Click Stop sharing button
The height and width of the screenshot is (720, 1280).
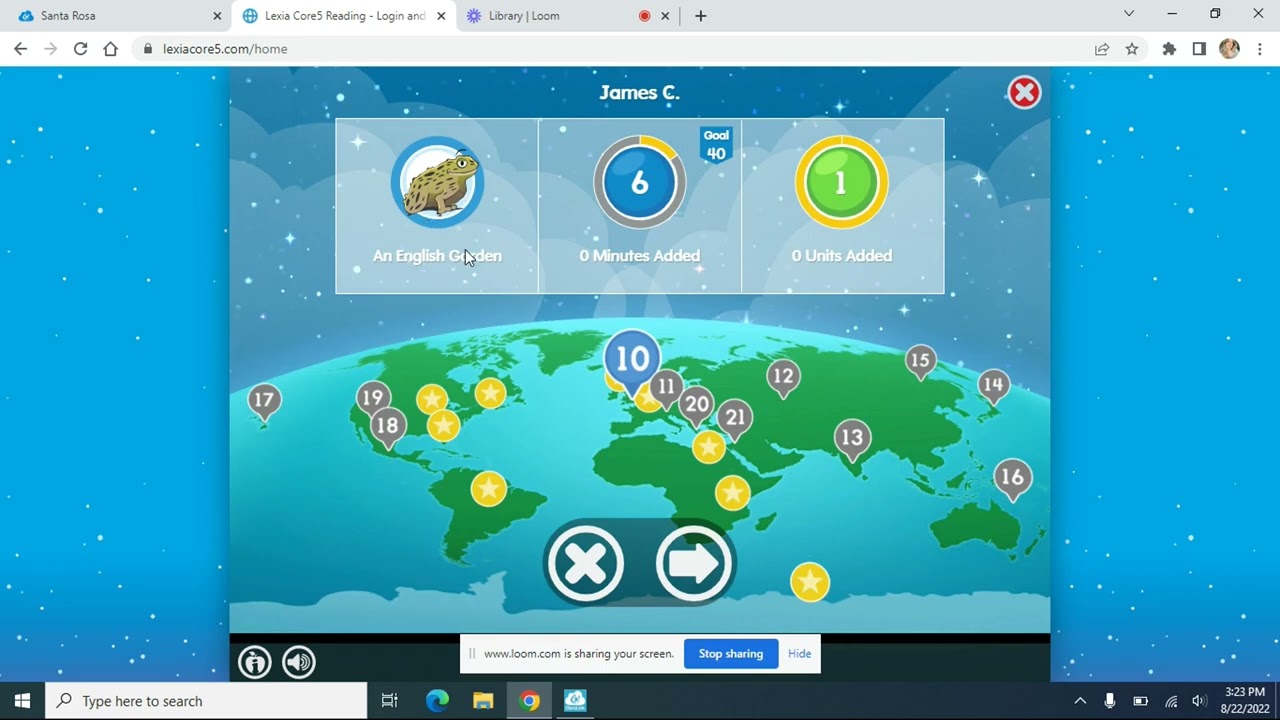pos(731,654)
